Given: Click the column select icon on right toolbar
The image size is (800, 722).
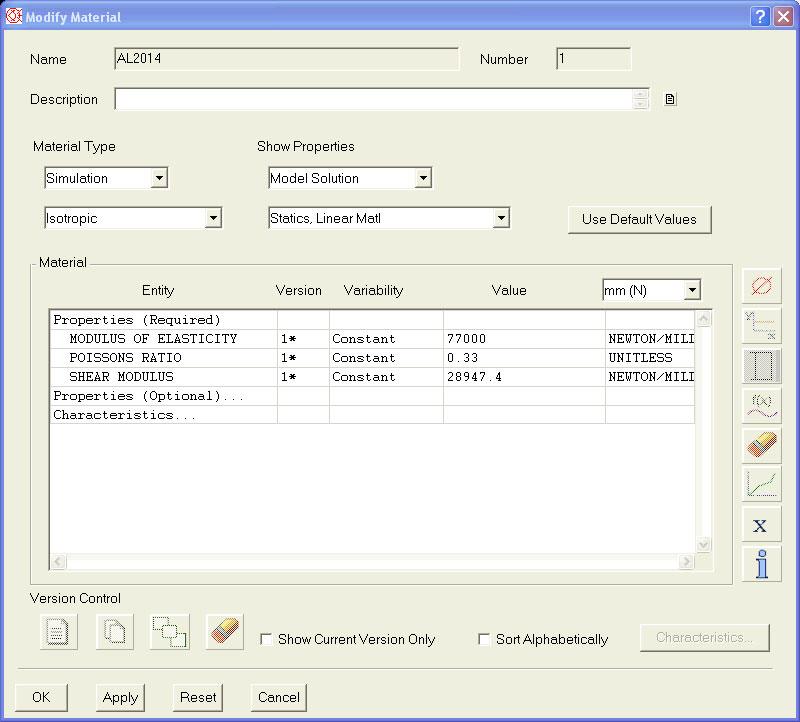Looking at the screenshot, I should point(761,365).
